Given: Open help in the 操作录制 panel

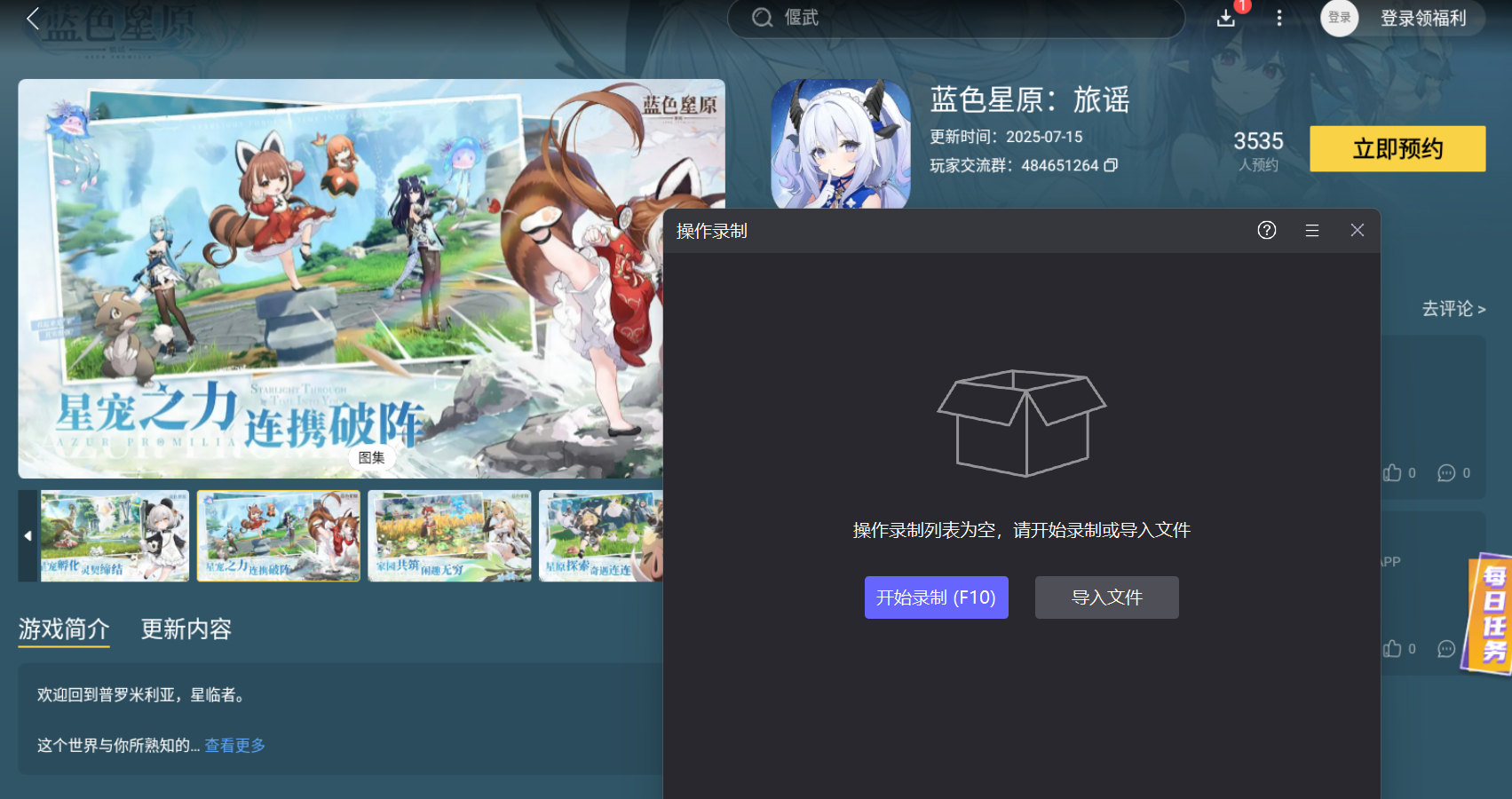Looking at the screenshot, I should point(1267,231).
